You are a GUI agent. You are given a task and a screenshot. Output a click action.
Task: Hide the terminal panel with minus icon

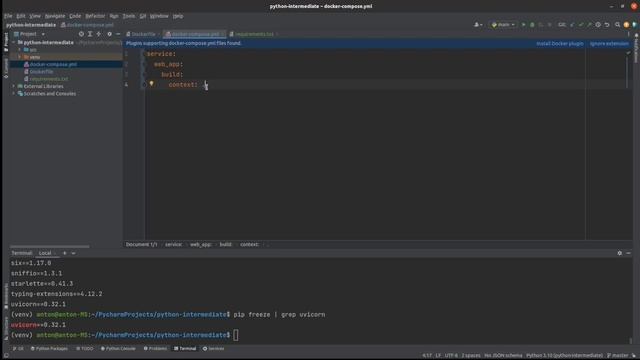tap(629, 253)
